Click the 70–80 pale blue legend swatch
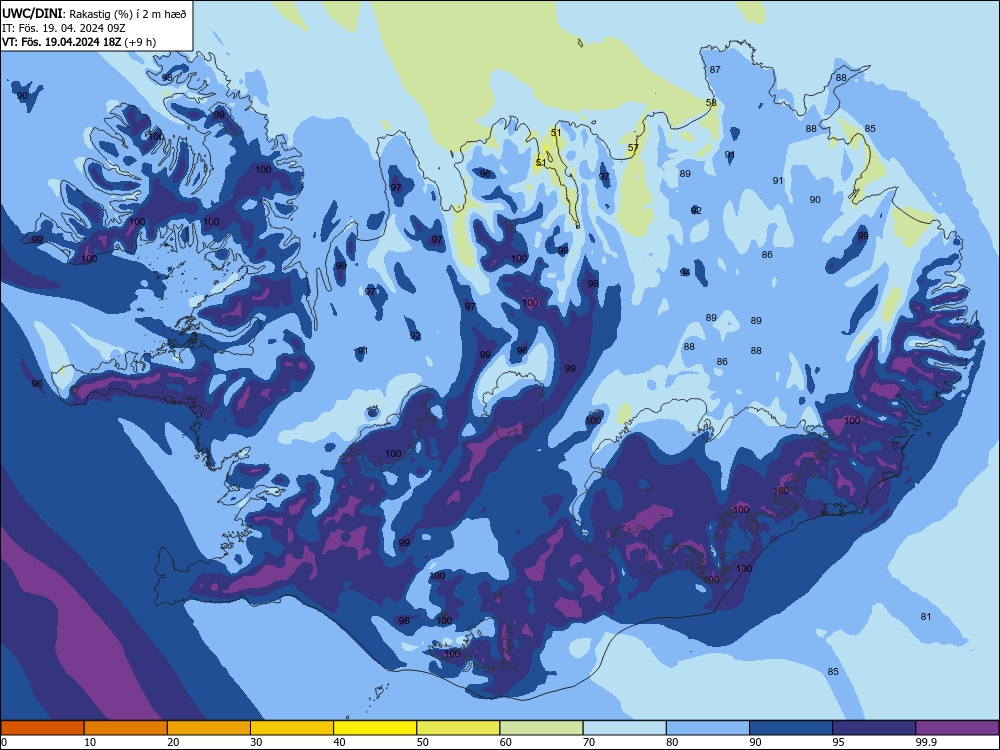Image resolution: width=1000 pixels, height=750 pixels. click(624, 728)
